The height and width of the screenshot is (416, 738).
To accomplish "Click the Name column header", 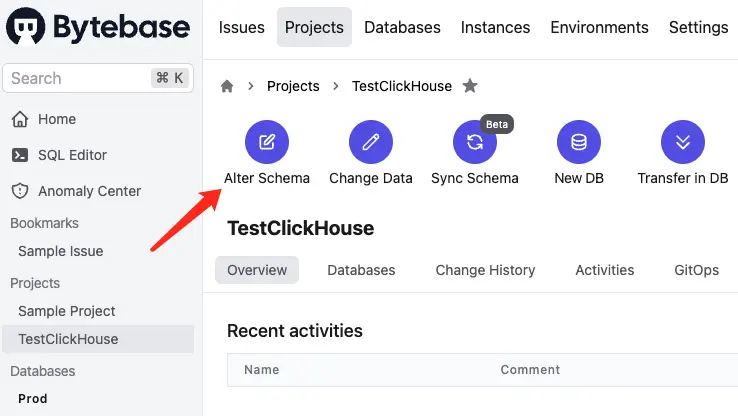I will click(262, 370).
